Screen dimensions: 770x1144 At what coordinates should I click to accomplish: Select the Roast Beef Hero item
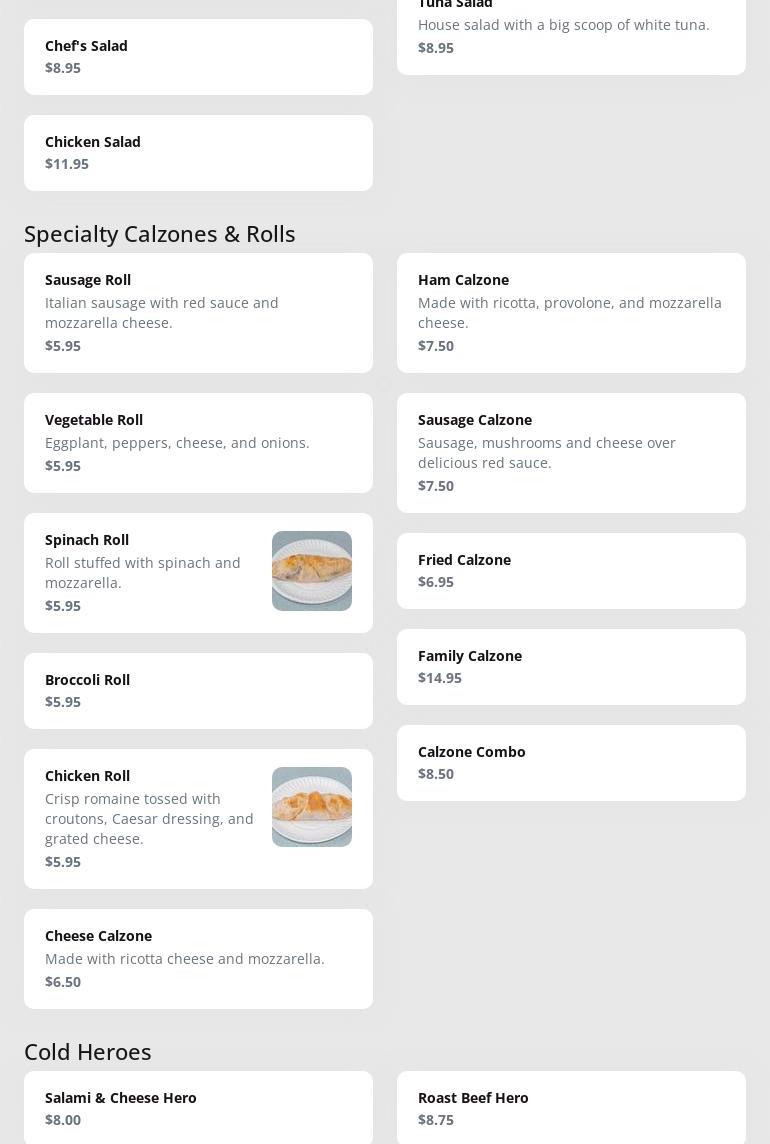(x=571, y=1108)
